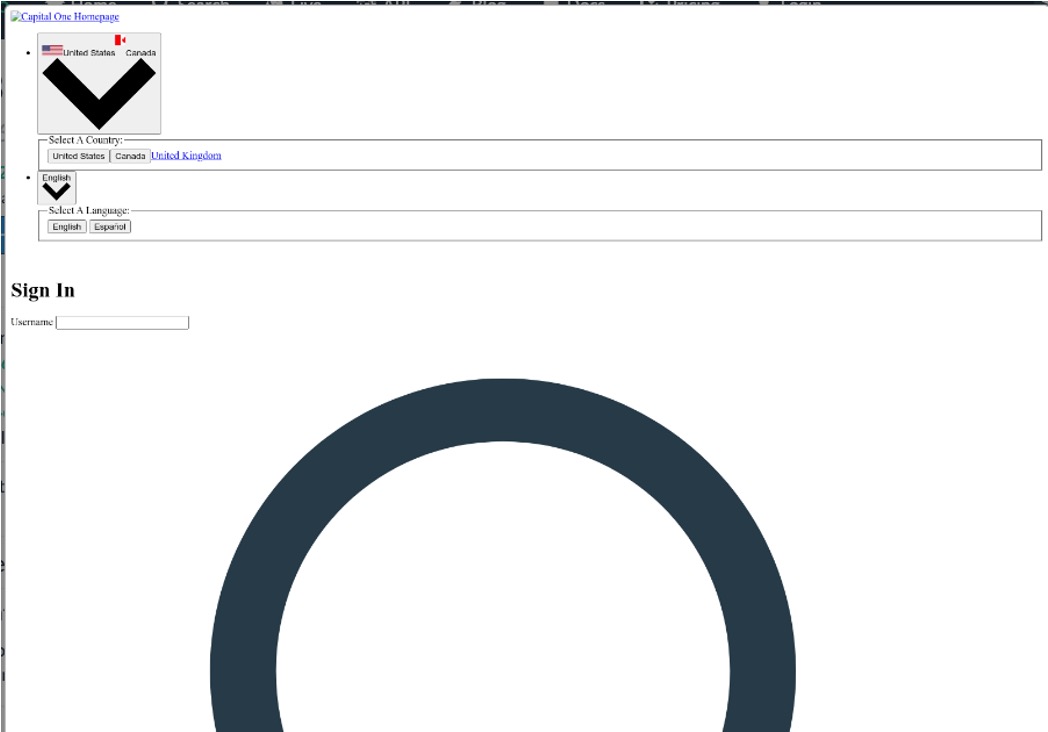Image resolution: width=1048 pixels, height=732 pixels.
Task: Switch language with the Español button
Action: [110, 227]
